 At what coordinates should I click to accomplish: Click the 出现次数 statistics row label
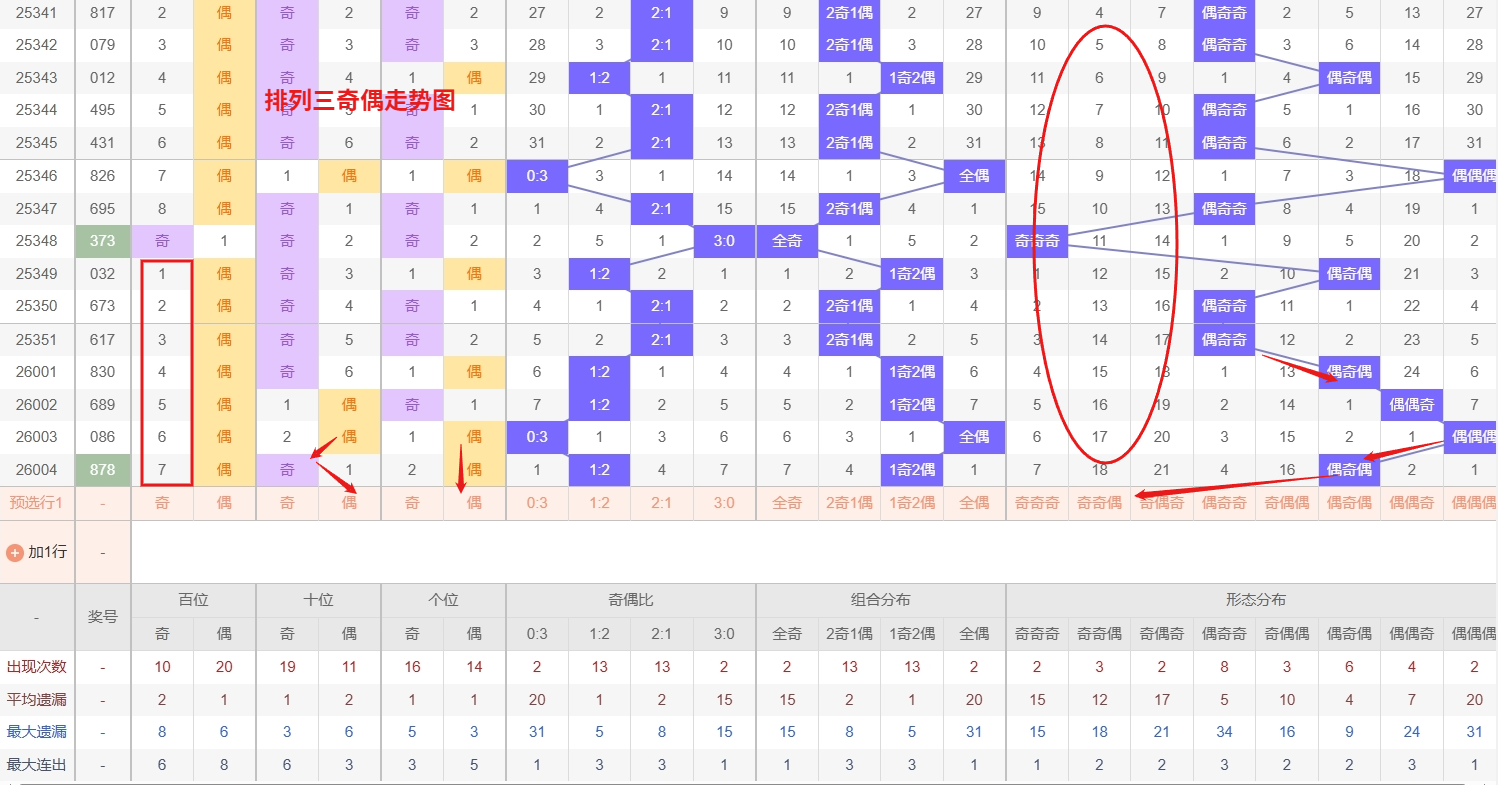[x=37, y=667]
